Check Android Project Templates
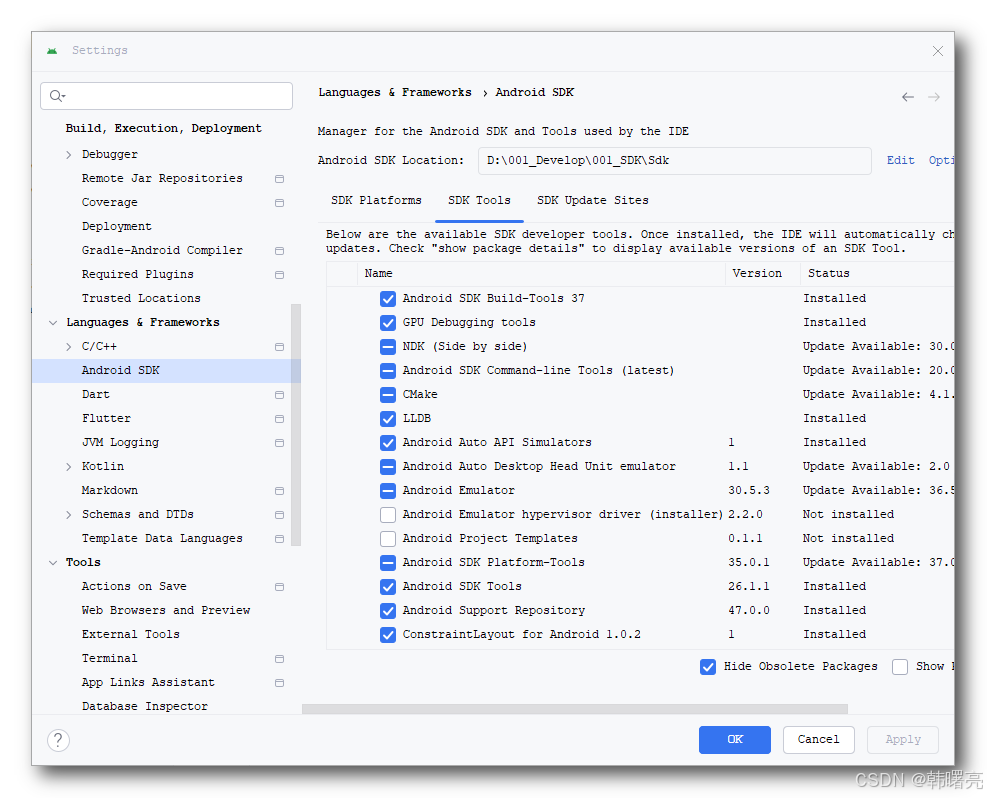 pyautogui.click(x=388, y=538)
